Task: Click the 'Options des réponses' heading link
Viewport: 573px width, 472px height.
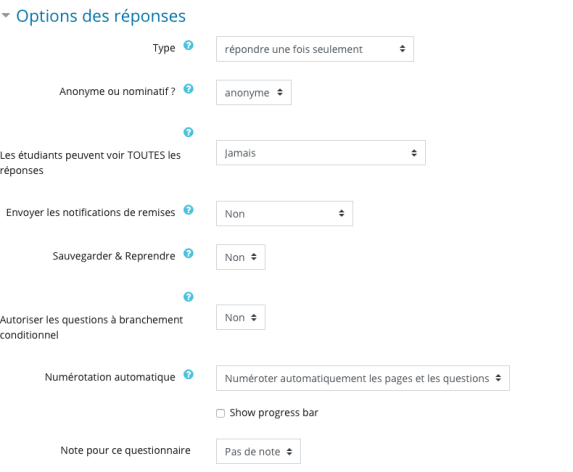Action: pos(101,16)
